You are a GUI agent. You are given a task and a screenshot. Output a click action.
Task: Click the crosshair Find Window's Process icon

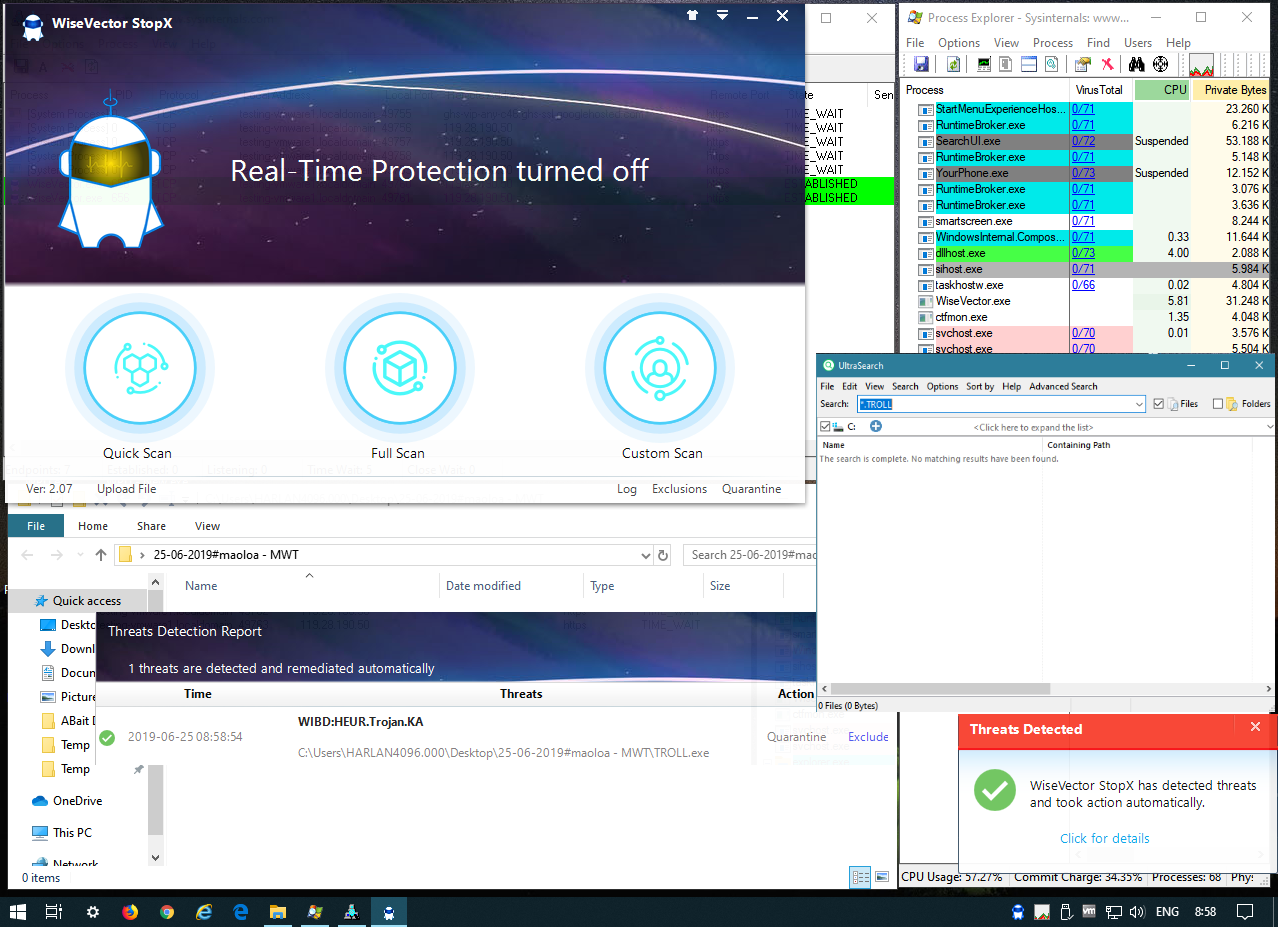click(1161, 64)
